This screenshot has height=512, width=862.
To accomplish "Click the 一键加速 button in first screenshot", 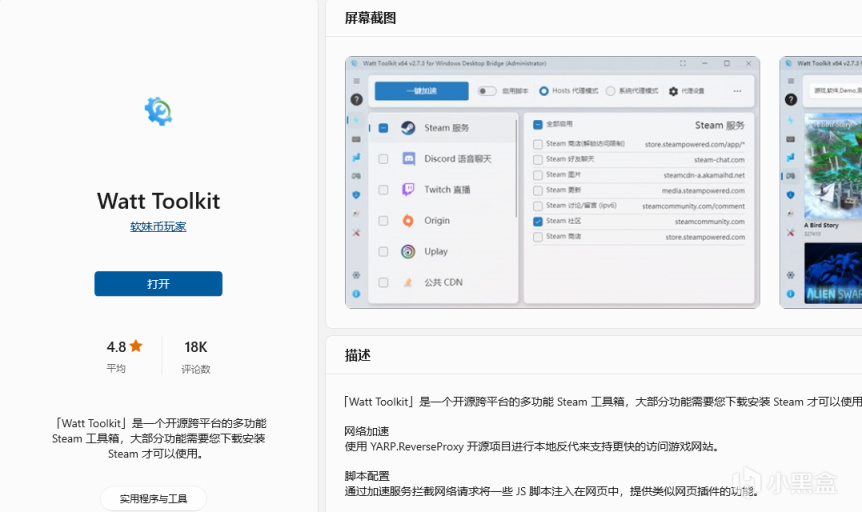I will pos(422,91).
